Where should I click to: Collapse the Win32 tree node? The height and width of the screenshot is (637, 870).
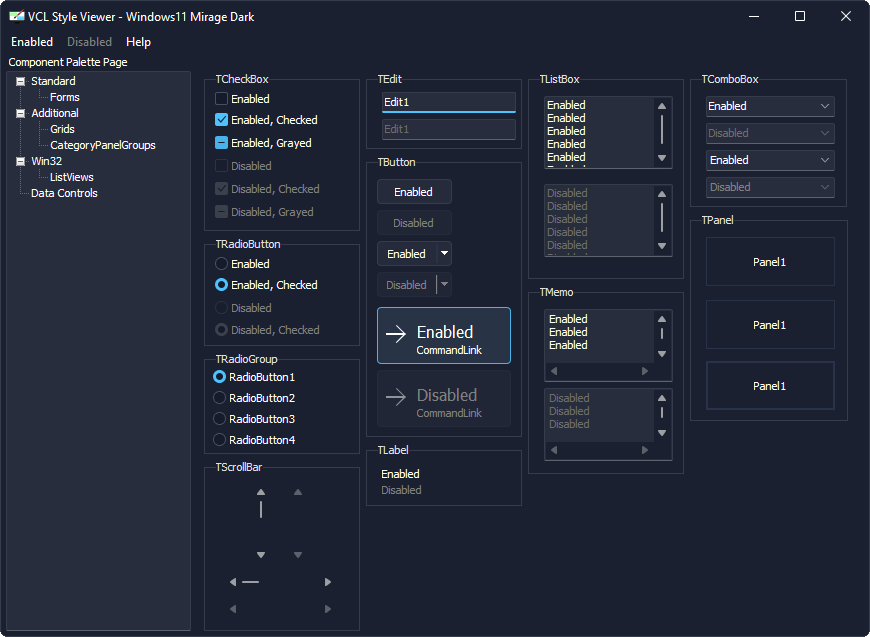pos(21,161)
